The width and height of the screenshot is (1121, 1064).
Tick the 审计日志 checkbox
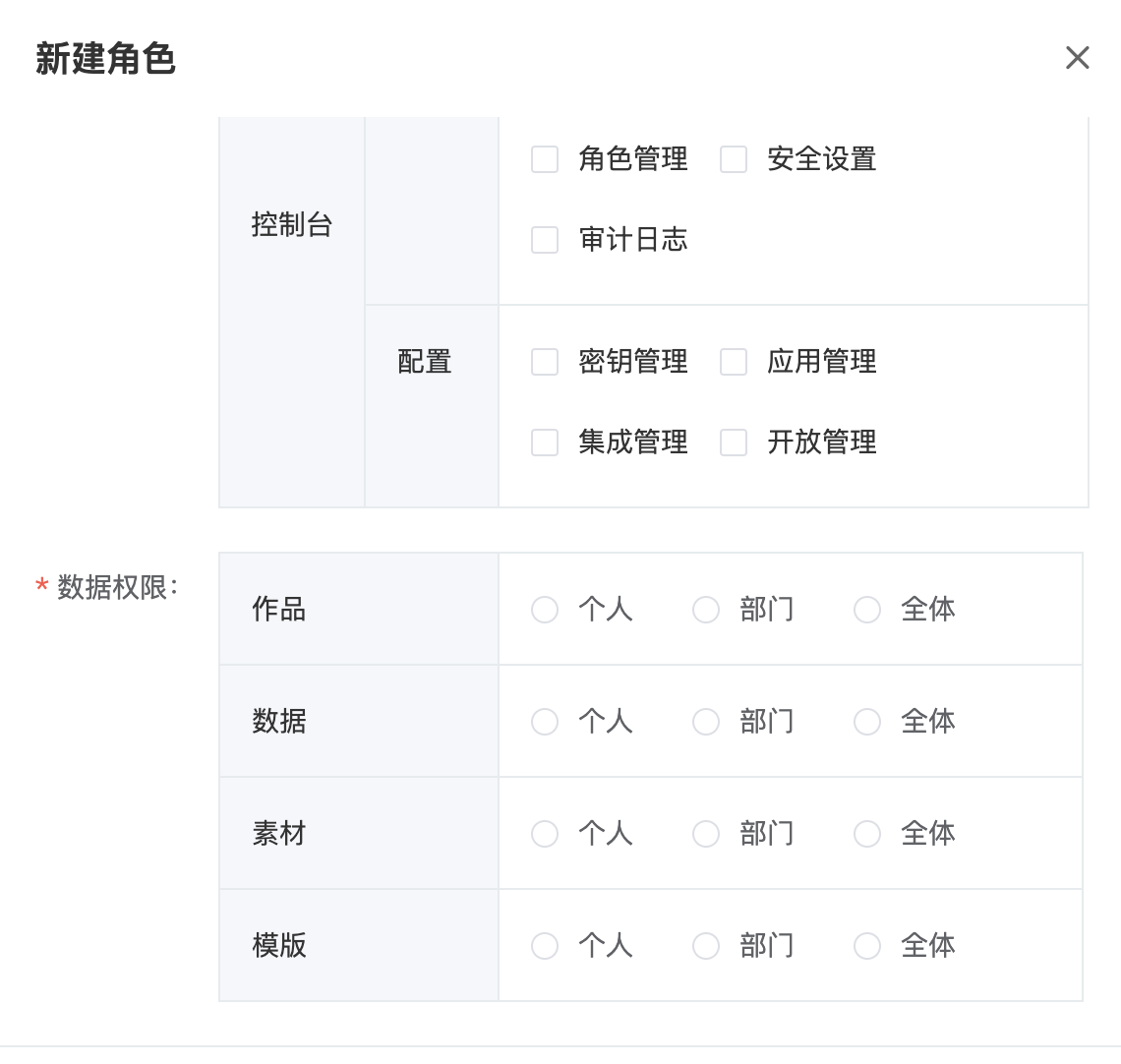pyautogui.click(x=545, y=240)
